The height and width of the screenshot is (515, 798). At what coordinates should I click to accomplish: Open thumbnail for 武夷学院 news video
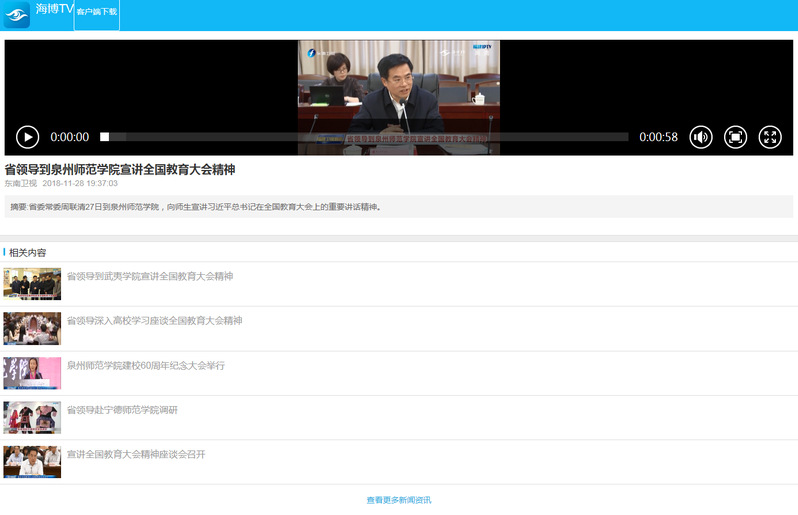32,284
